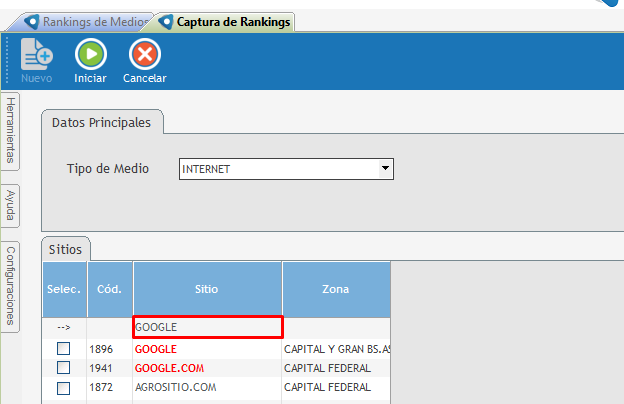This screenshot has width=624, height=404.
Task: Select the Datos Principales tab
Action: point(101,122)
